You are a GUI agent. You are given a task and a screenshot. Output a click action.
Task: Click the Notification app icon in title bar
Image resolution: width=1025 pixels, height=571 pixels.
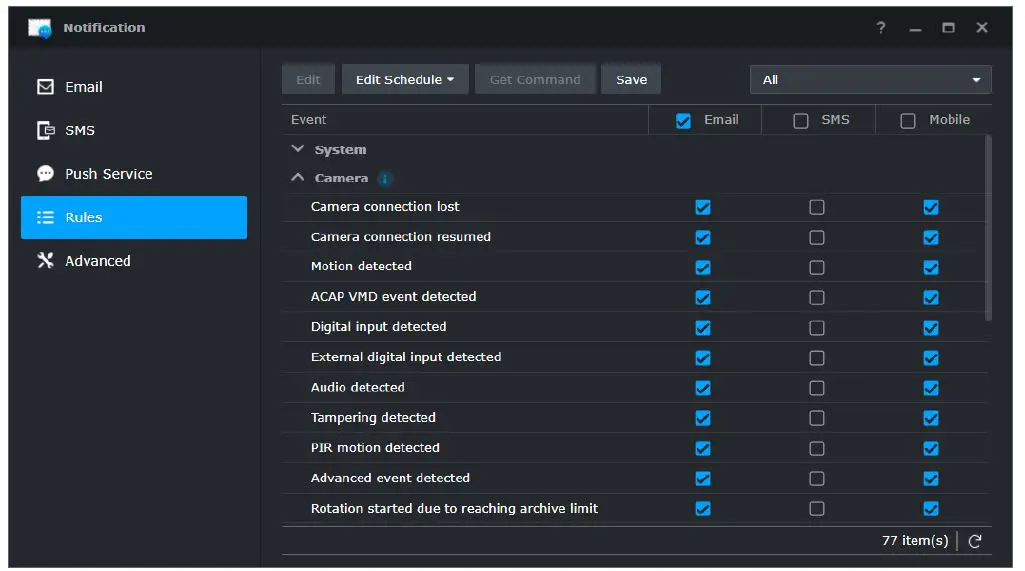coord(40,28)
